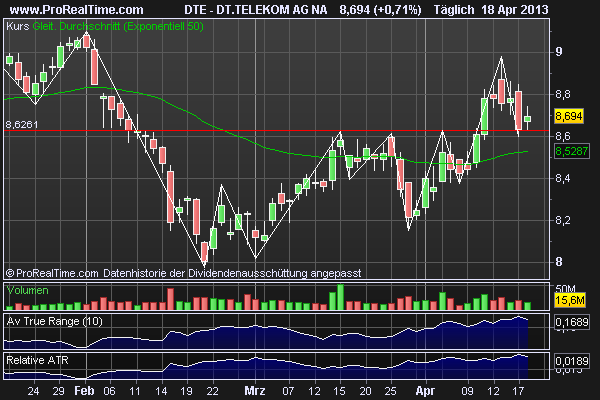
Task: Click the Av True Range (10) label
Action: [54, 321]
